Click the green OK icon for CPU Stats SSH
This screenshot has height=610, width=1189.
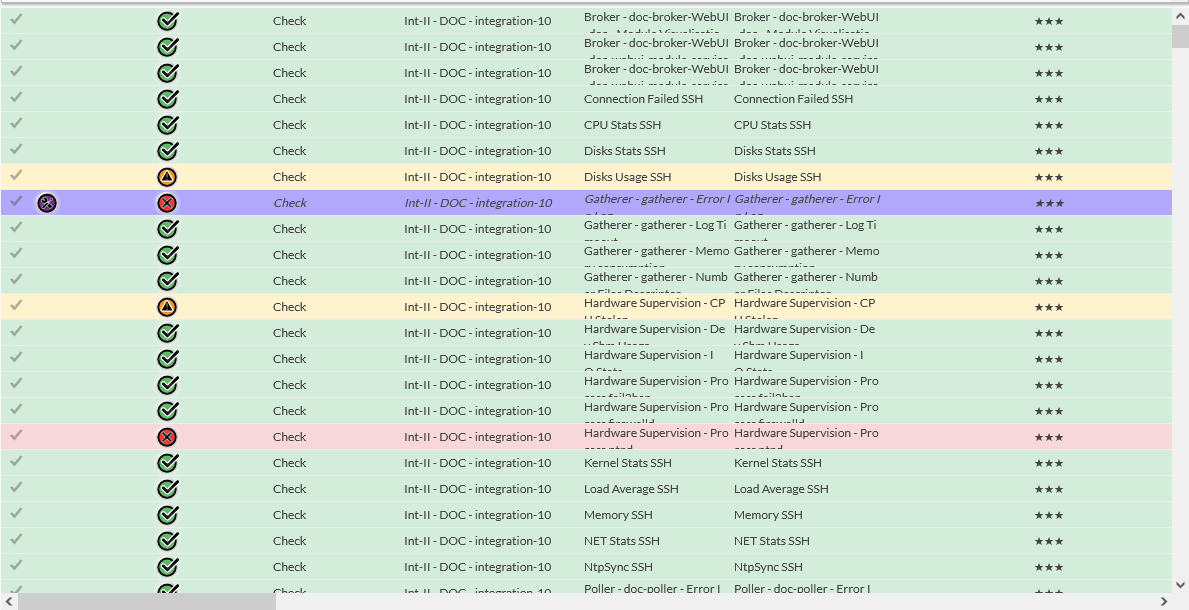click(x=168, y=125)
